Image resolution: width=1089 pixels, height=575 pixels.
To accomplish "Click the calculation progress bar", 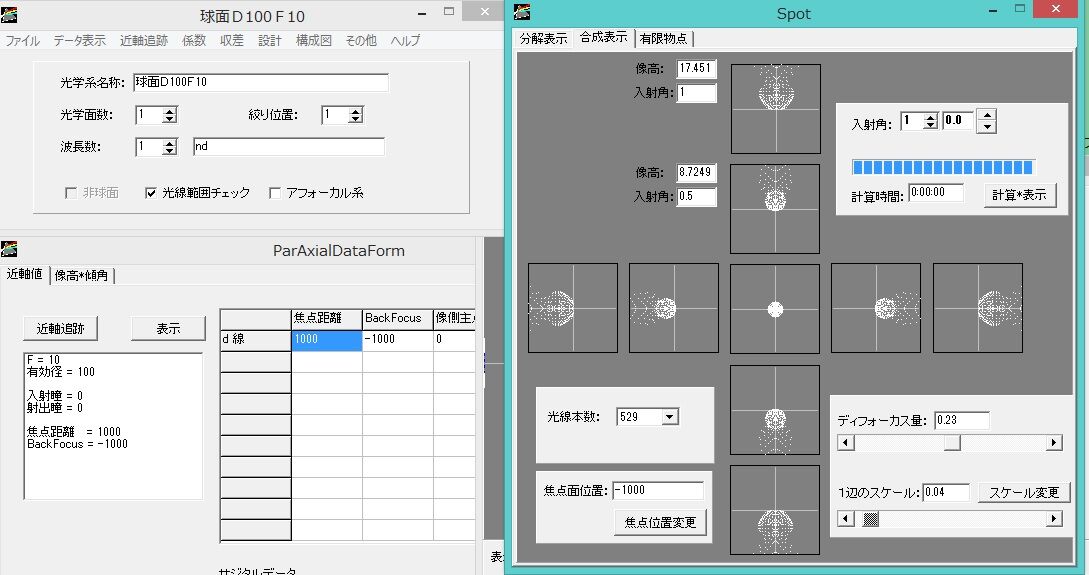I will [x=943, y=167].
